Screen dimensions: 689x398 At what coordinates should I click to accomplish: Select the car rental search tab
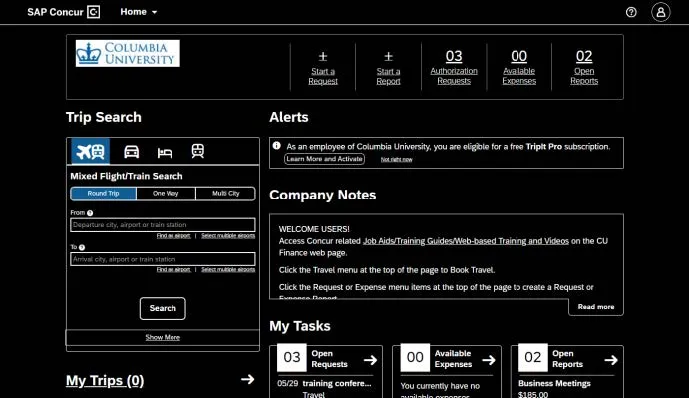click(x=131, y=152)
